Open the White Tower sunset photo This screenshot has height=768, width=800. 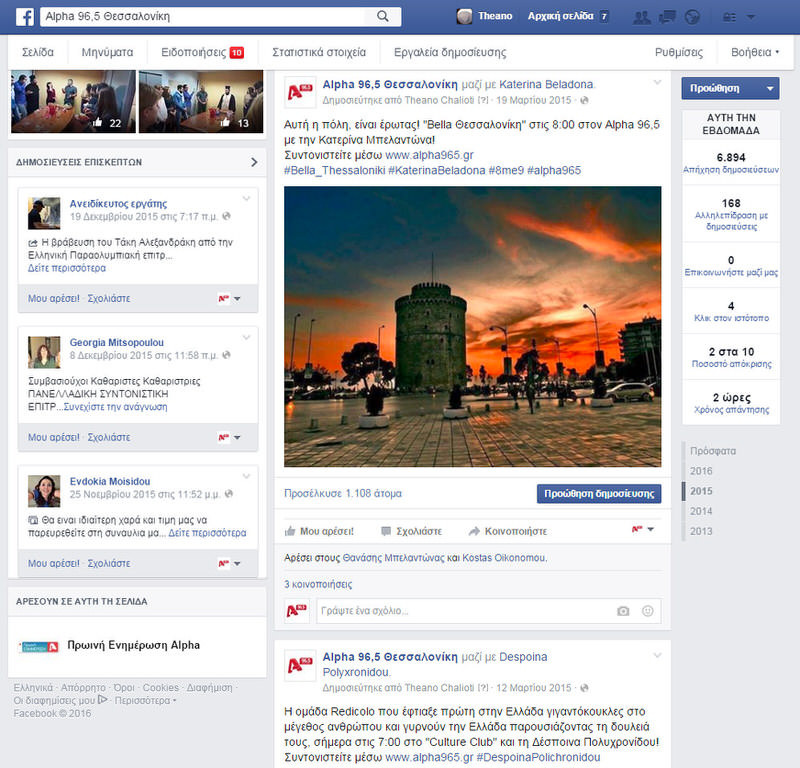pos(472,327)
